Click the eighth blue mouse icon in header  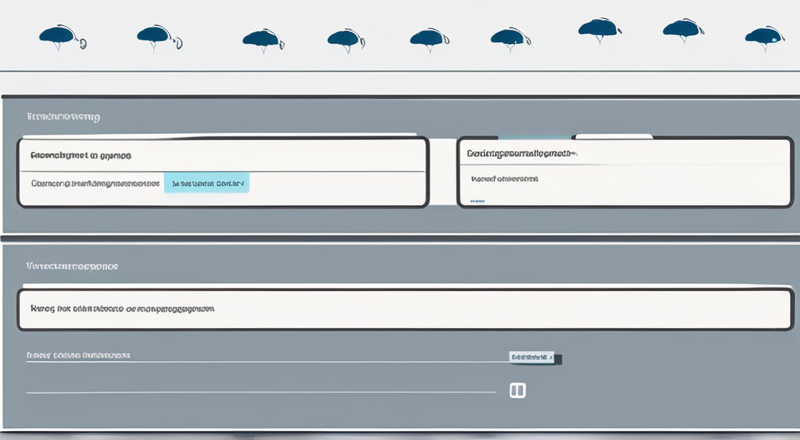682,30
